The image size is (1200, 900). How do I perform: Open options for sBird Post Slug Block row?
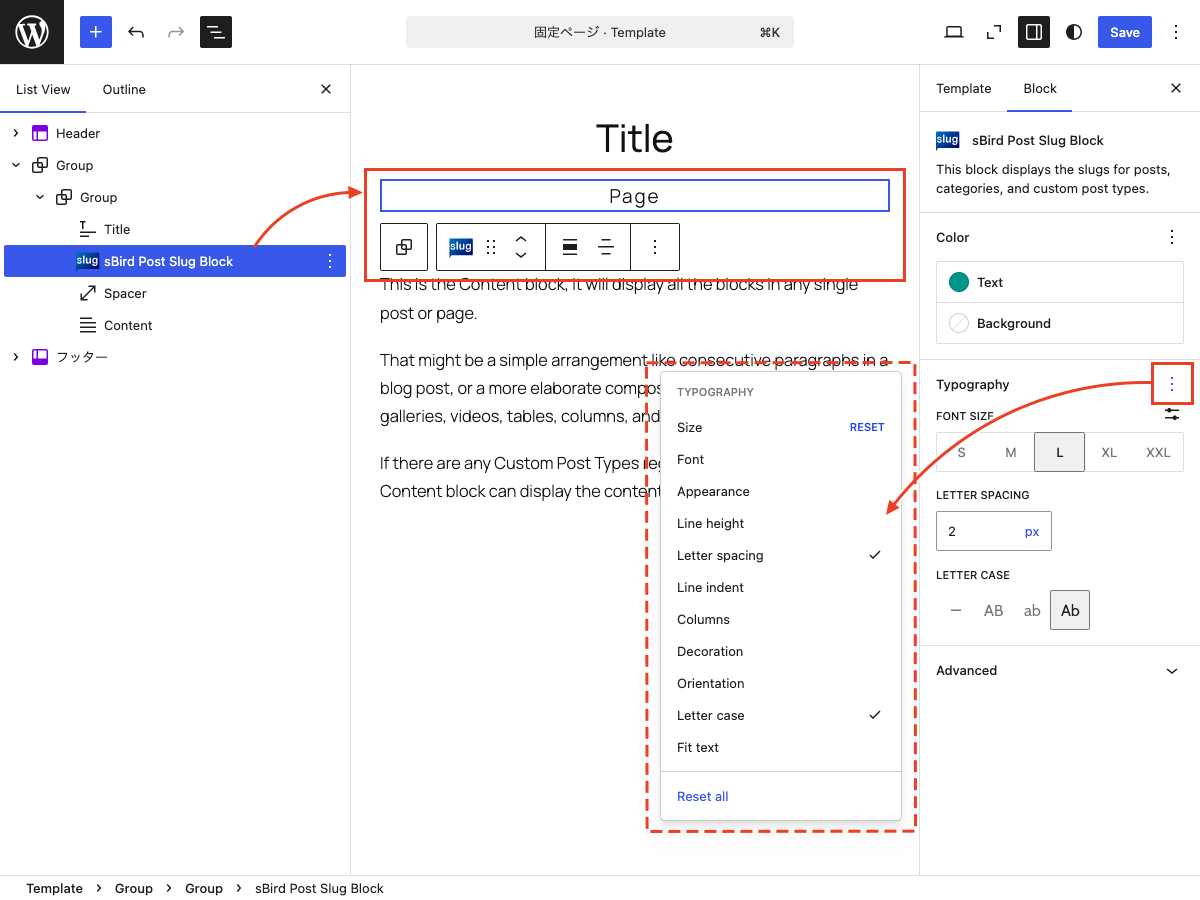[x=330, y=261]
